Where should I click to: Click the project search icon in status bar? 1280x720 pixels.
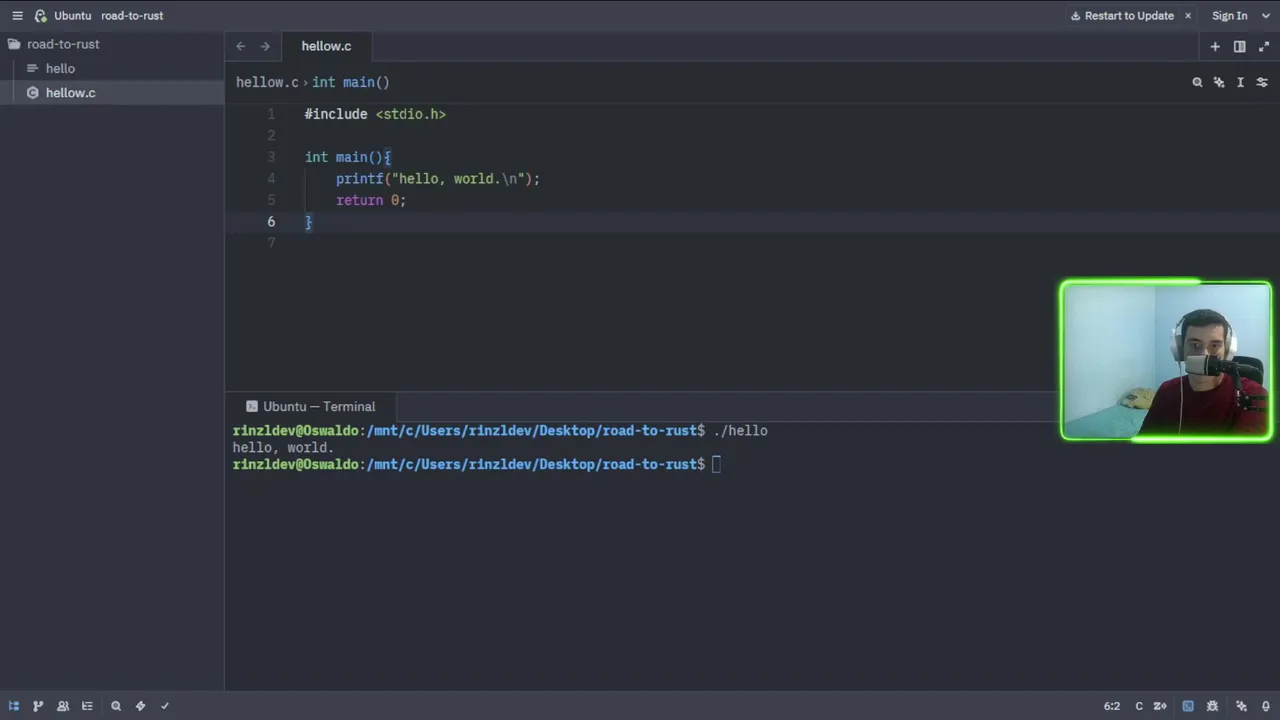pyautogui.click(x=116, y=706)
